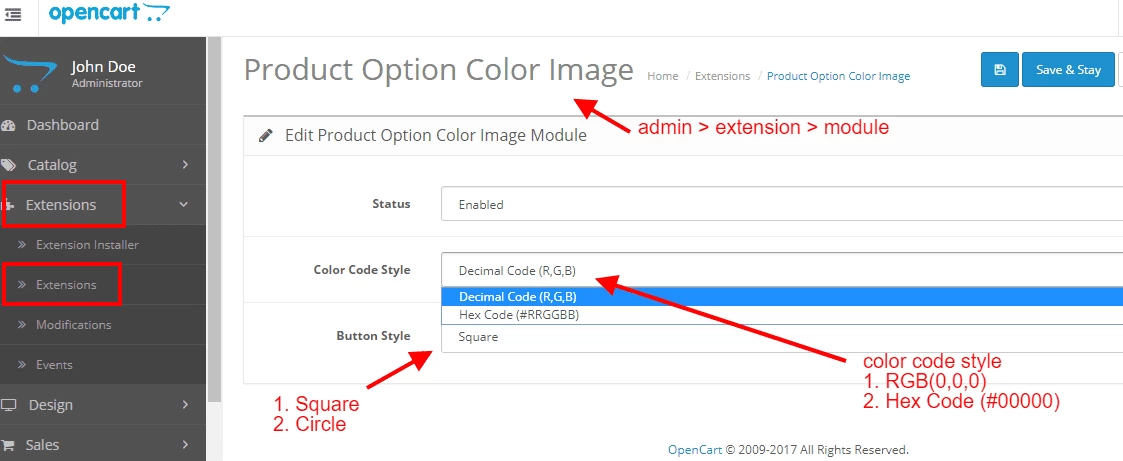Open the Status dropdown showing Enabled
Viewport: 1123px width, 461px height.
[780, 204]
